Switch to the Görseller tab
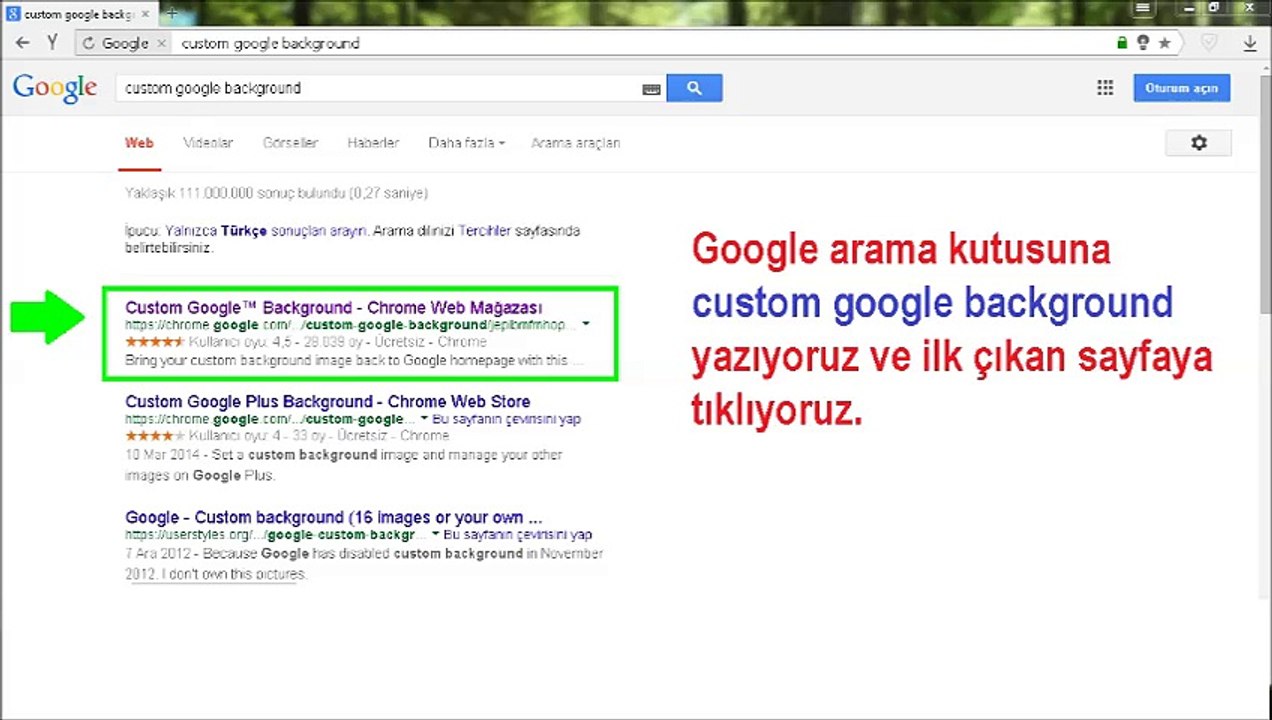The image size is (1272, 720). point(290,143)
